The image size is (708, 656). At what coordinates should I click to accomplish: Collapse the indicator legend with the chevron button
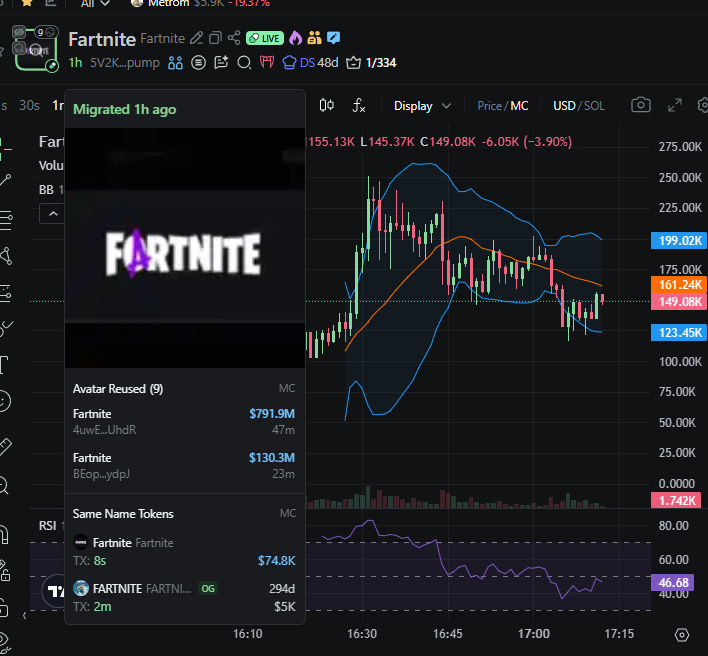[53, 214]
